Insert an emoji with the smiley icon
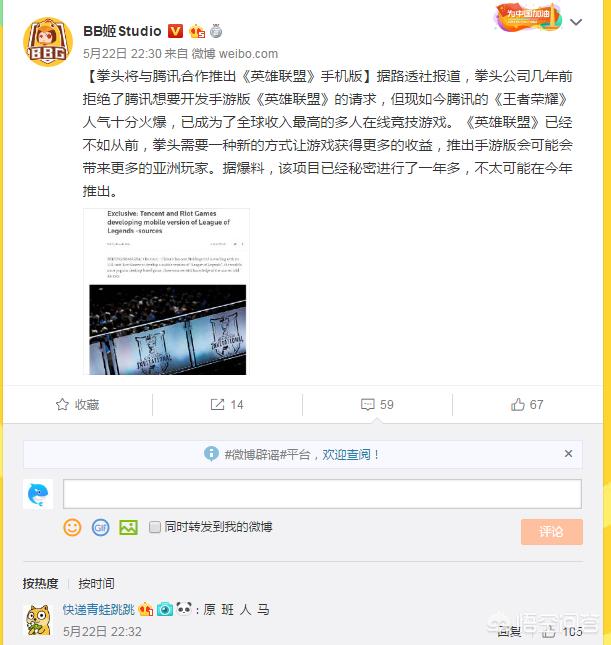Image resolution: width=611 pixels, height=645 pixels. tap(72, 527)
